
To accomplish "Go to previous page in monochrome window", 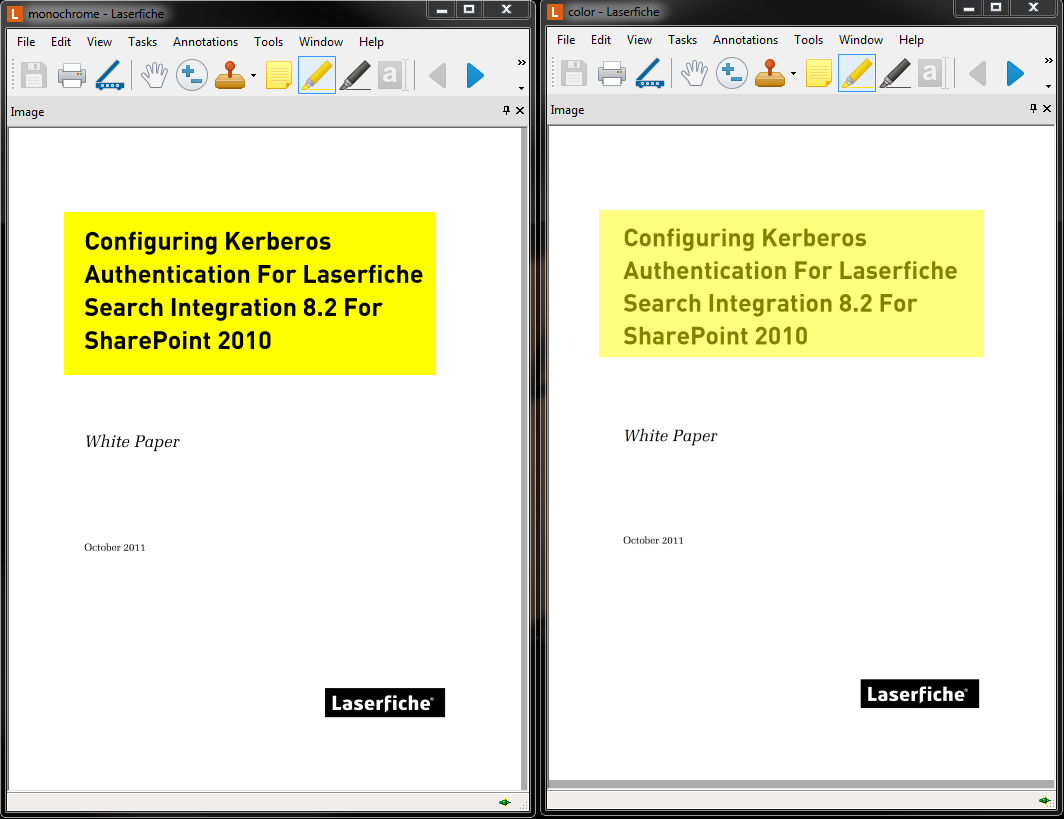I will [x=438, y=75].
